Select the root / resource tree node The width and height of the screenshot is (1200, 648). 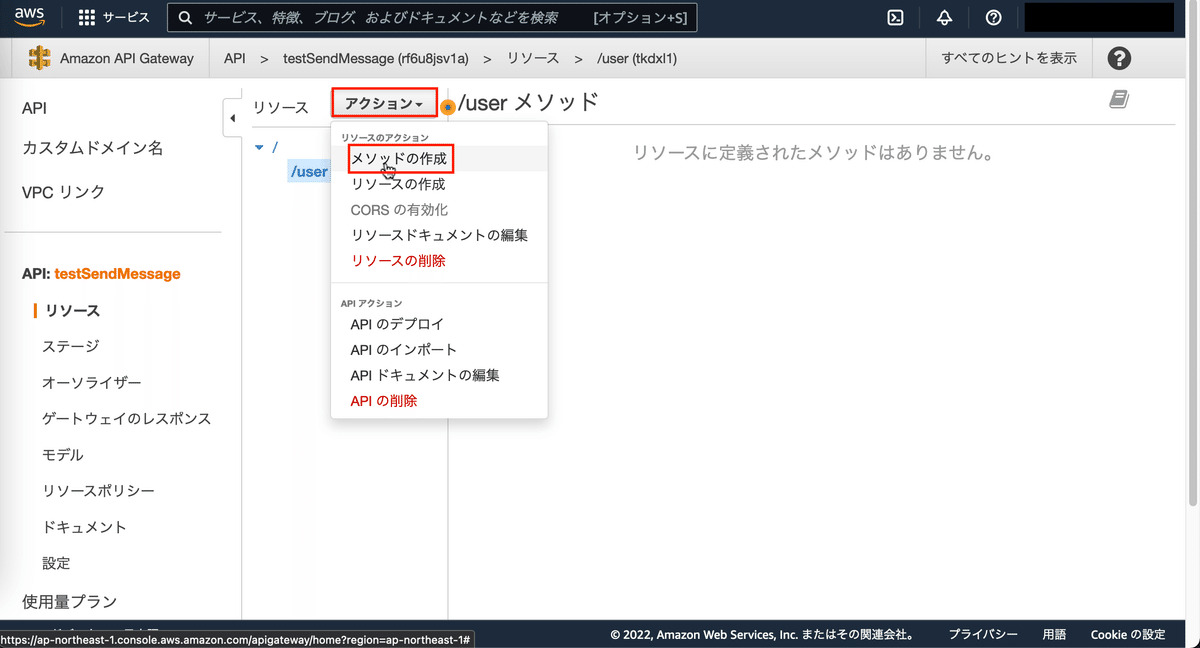click(x=274, y=147)
